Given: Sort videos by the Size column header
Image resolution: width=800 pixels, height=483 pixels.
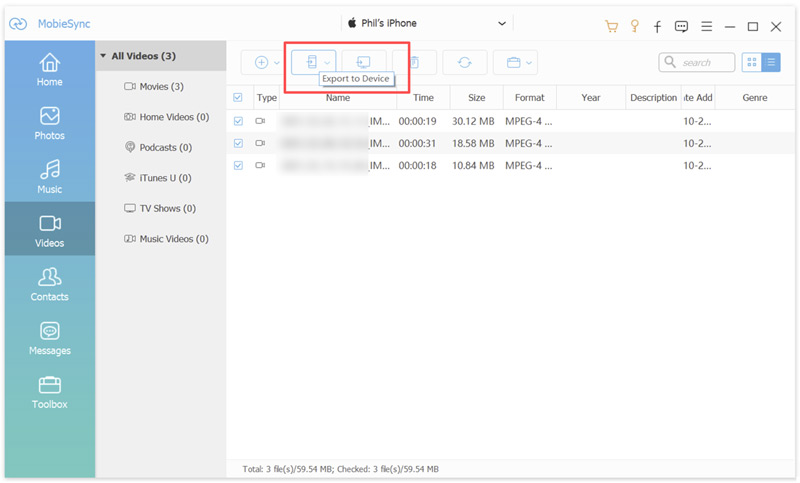Looking at the screenshot, I should (476, 98).
